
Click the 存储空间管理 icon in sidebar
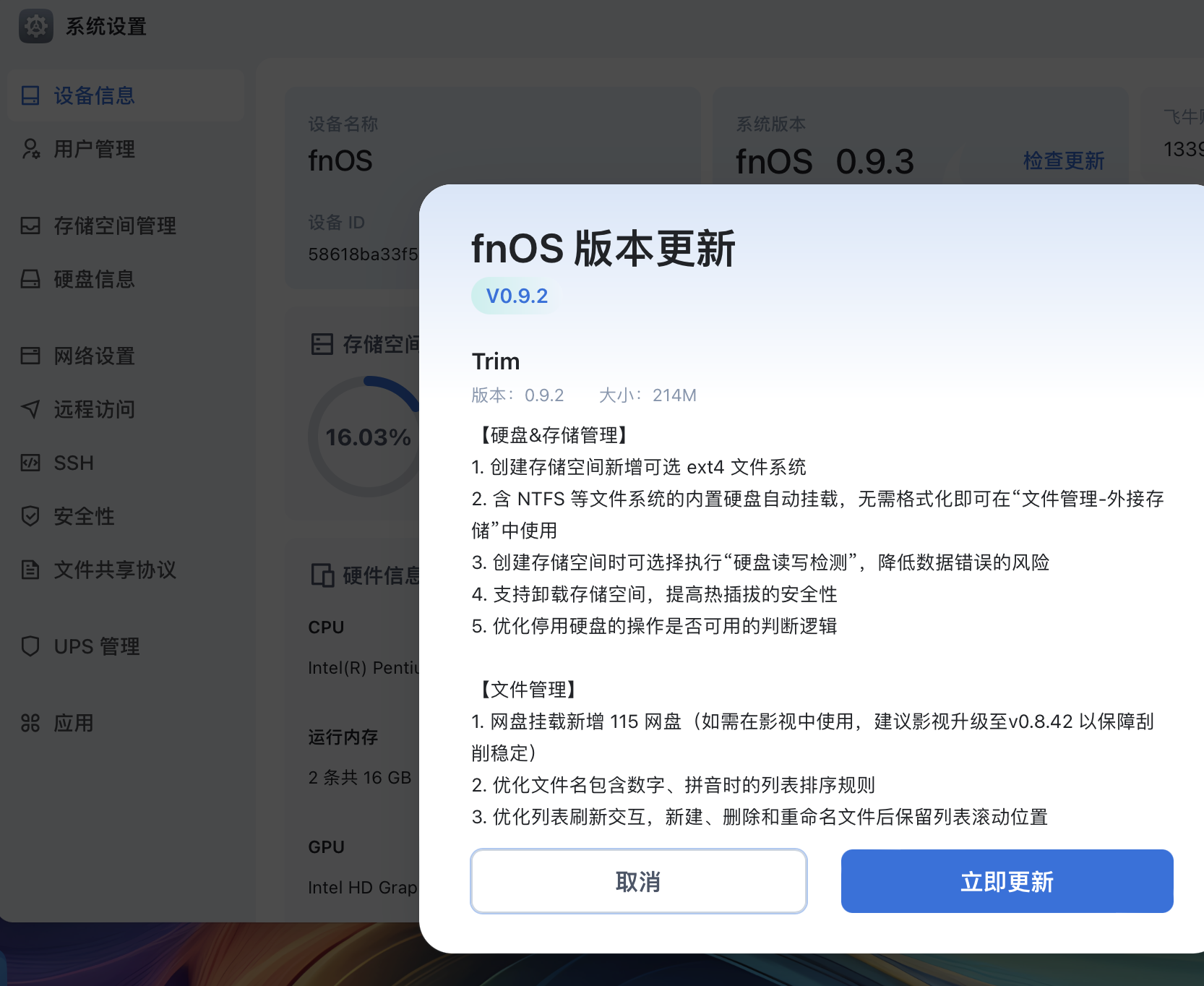30,226
